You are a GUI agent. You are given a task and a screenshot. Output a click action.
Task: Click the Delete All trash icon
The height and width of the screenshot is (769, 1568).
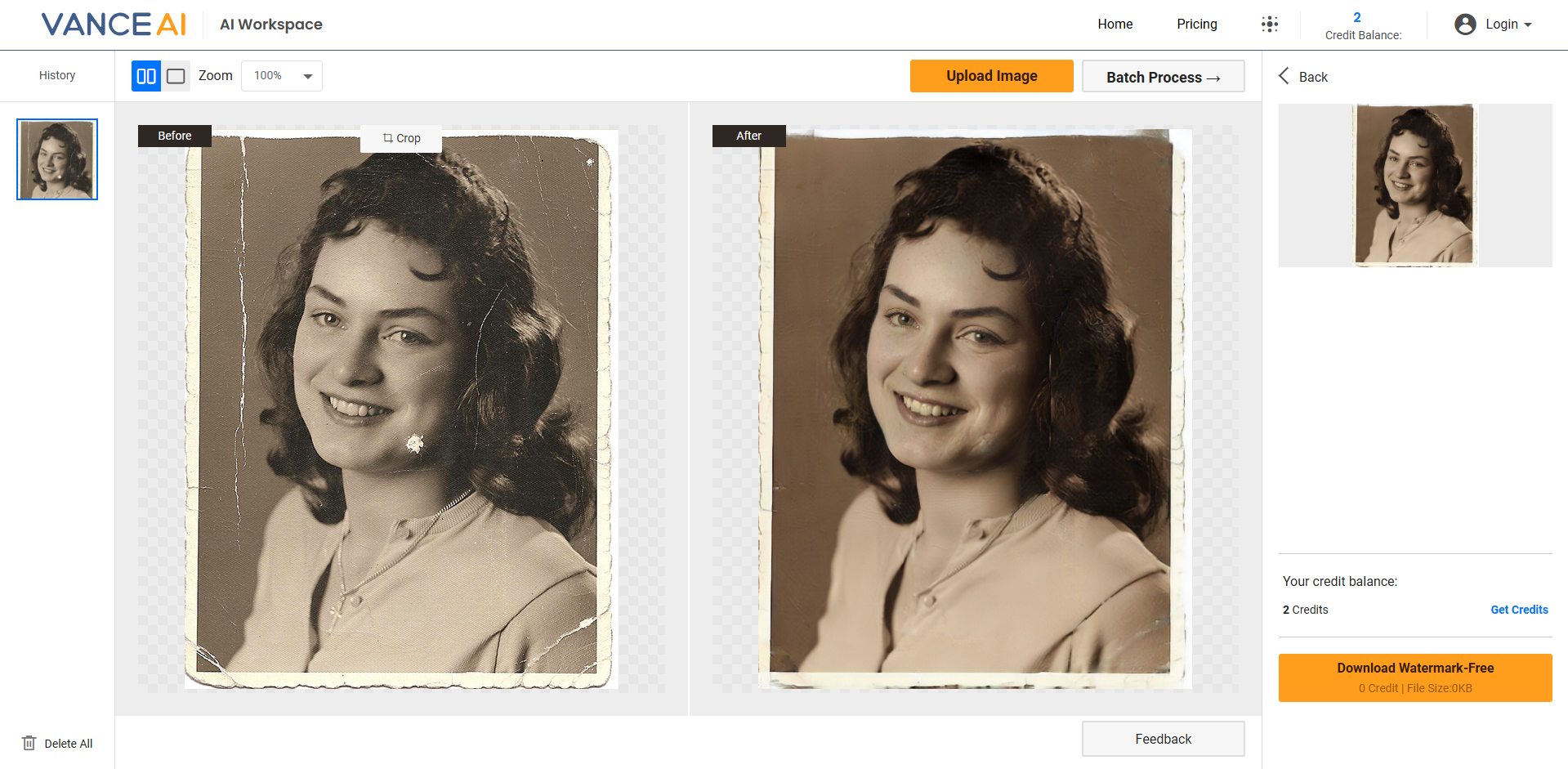coord(29,743)
